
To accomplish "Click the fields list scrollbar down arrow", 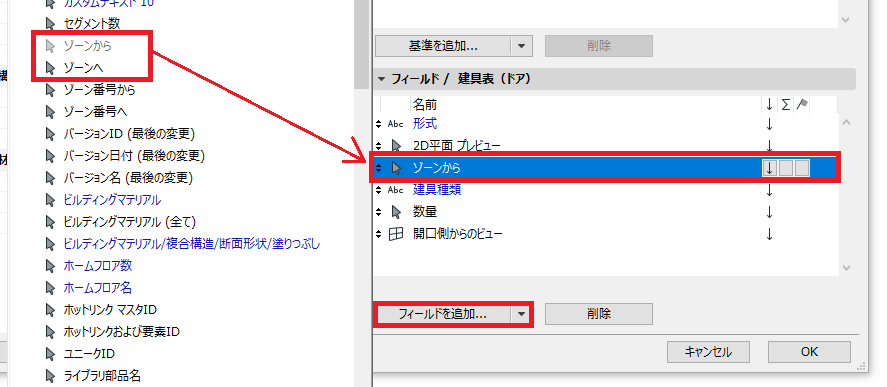I will point(846,267).
